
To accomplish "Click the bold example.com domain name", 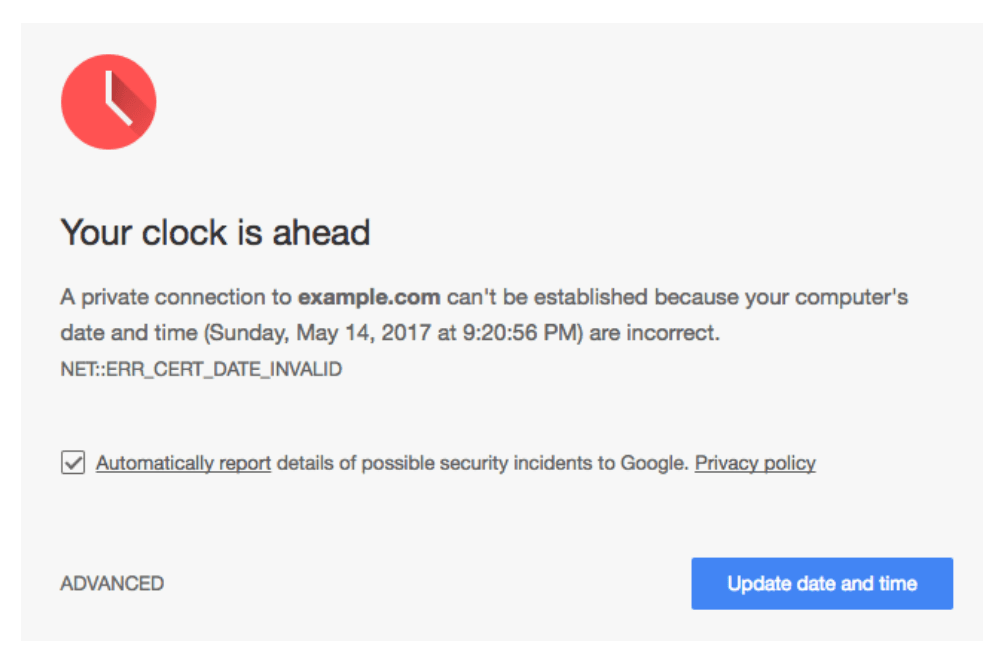I will coord(370,298).
